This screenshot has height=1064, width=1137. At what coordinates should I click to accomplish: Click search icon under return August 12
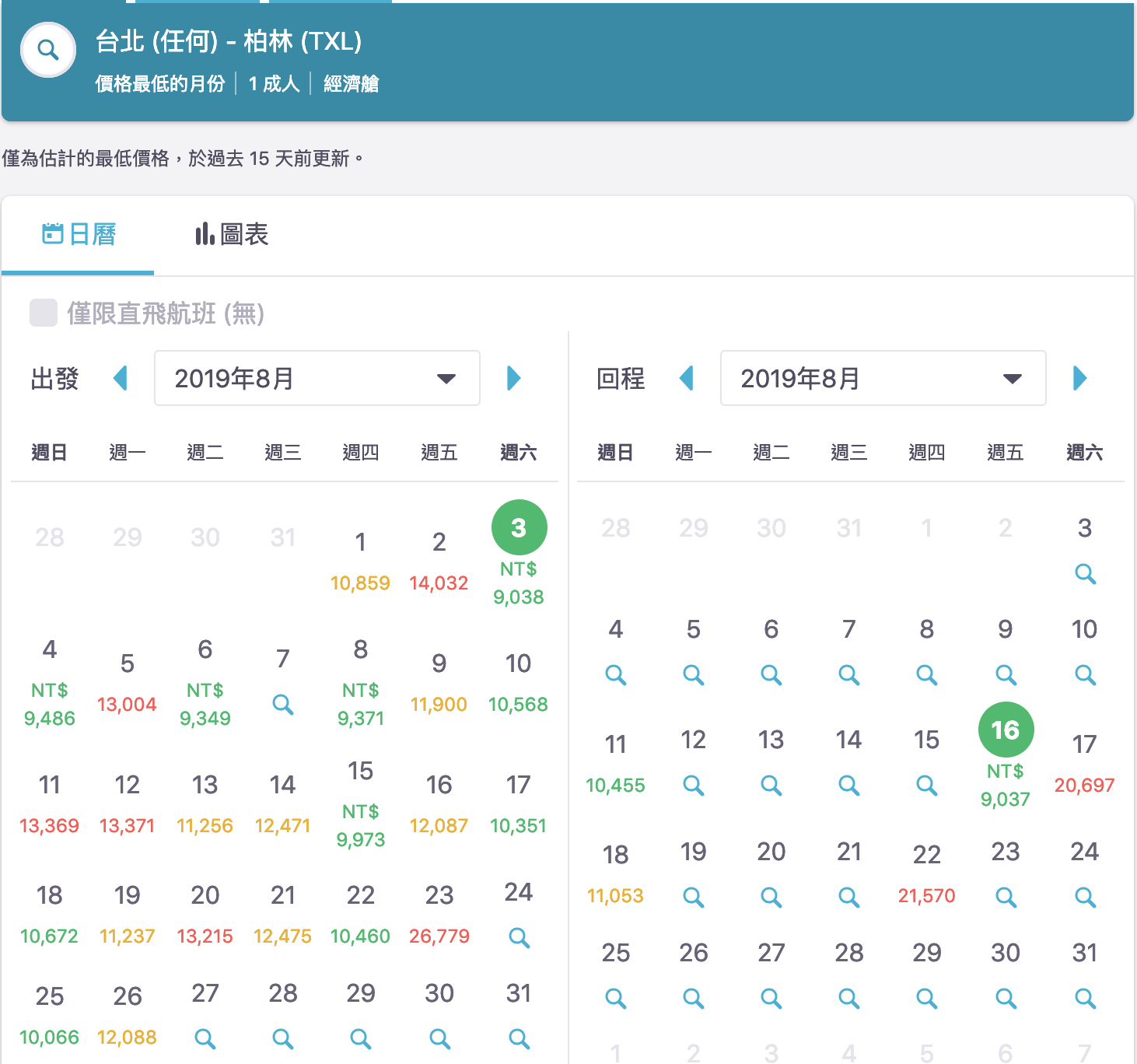[693, 786]
